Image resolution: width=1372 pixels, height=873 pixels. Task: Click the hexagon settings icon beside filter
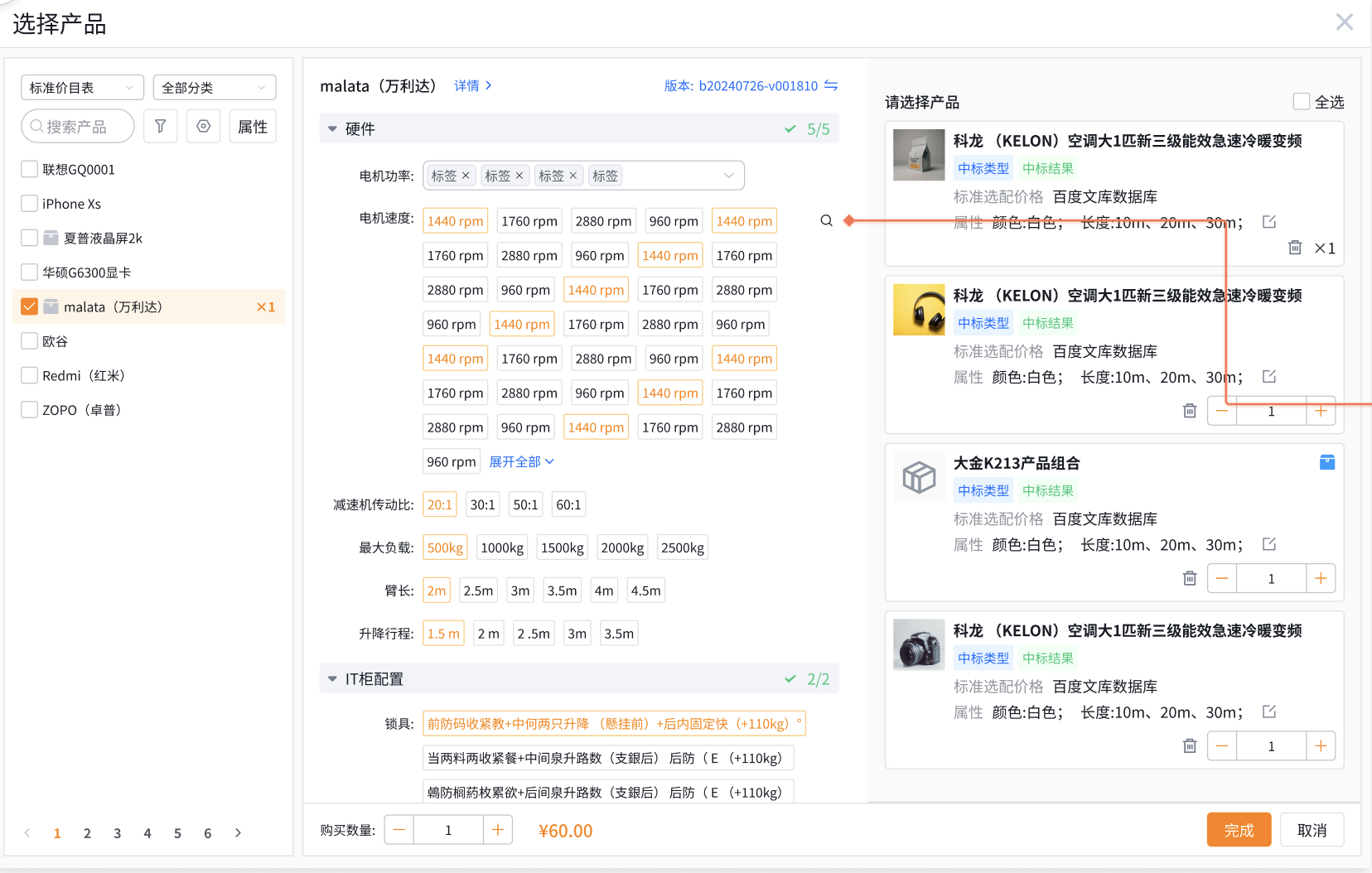(x=203, y=126)
